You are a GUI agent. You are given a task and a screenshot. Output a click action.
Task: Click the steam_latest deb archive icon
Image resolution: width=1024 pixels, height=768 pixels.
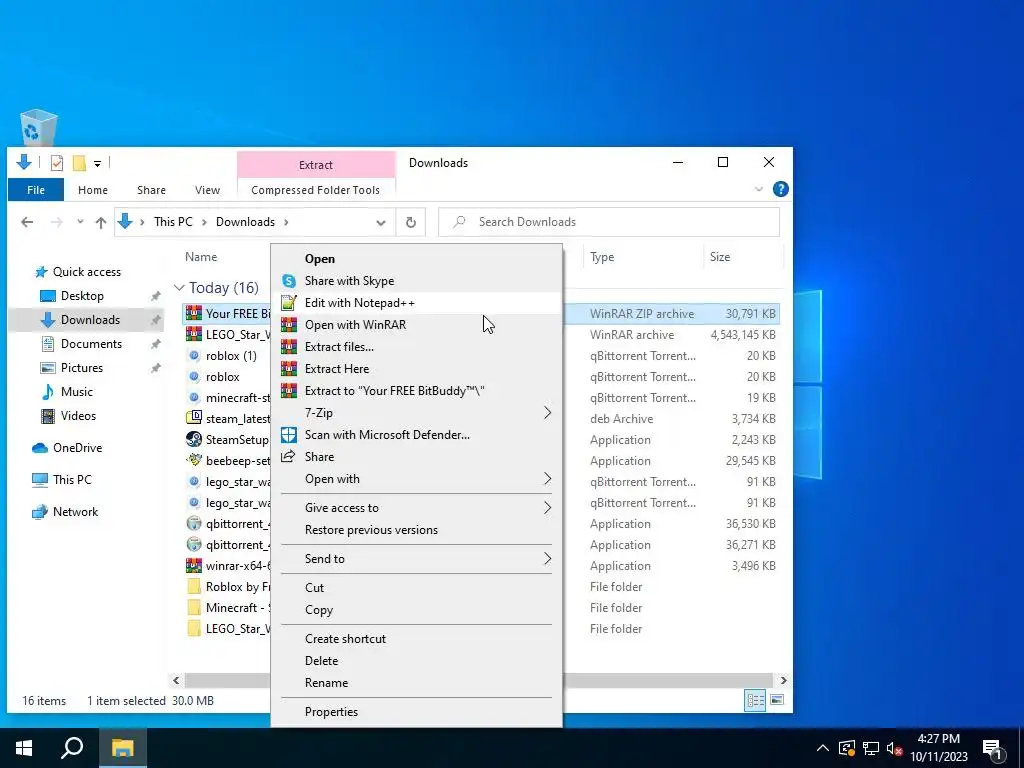194,418
